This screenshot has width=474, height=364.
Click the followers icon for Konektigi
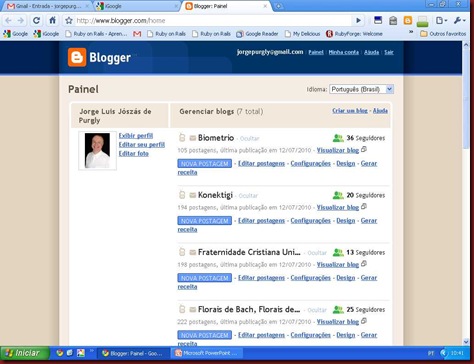coord(338,195)
